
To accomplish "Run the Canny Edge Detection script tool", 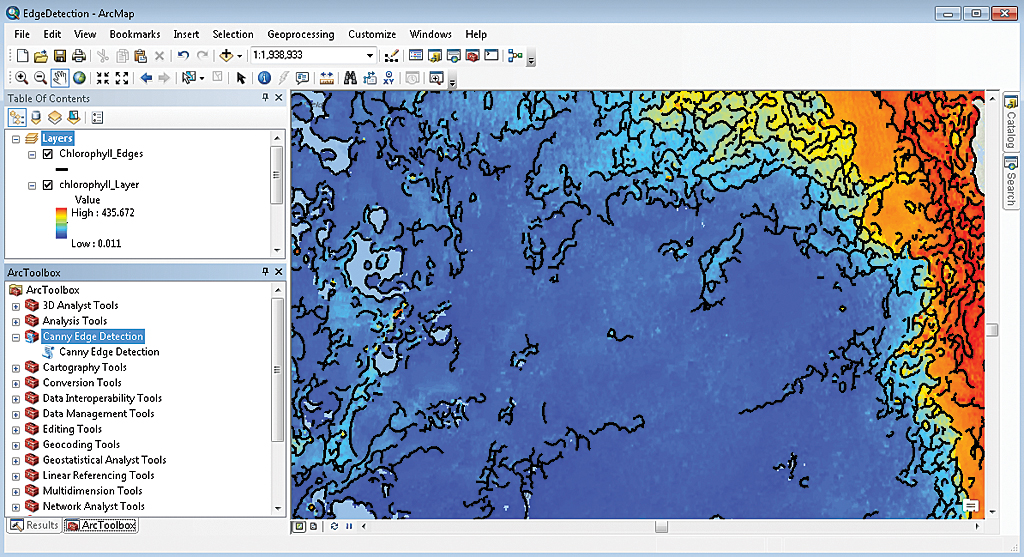I will coord(108,352).
